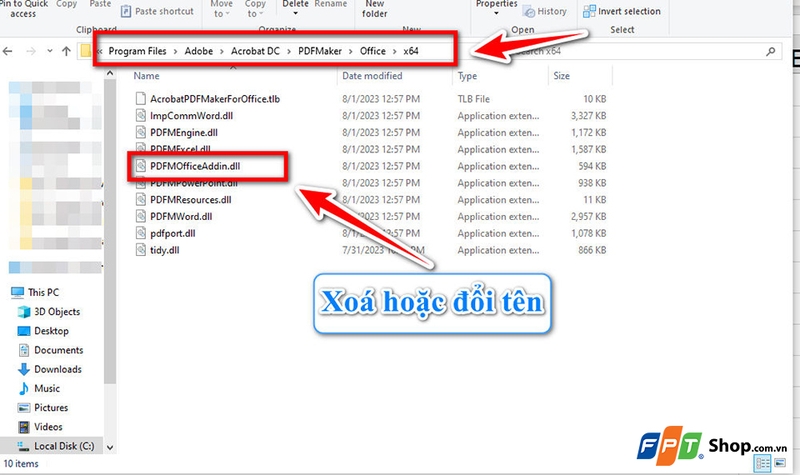This screenshot has height=475, width=800.
Task: Click the 10 items status text
Action: (x=21, y=464)
